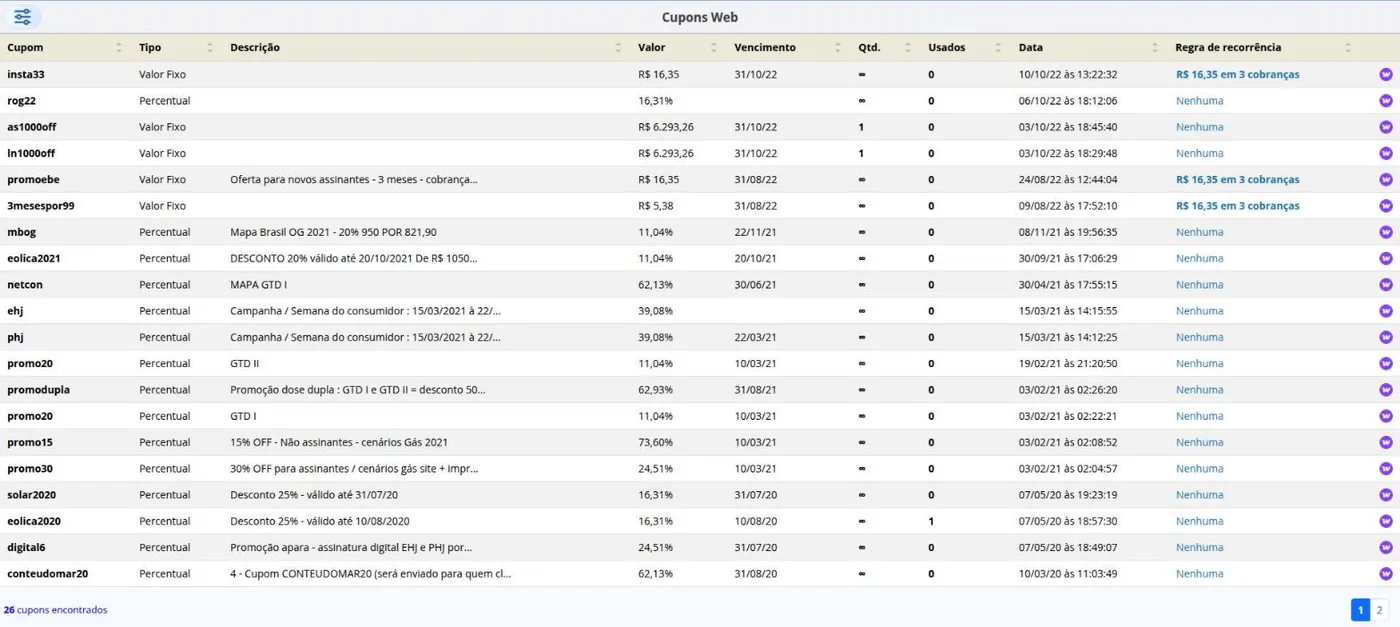Open insta33 recurrence rule link
The image size is (1400, 627).
(x=1237, y=74)
